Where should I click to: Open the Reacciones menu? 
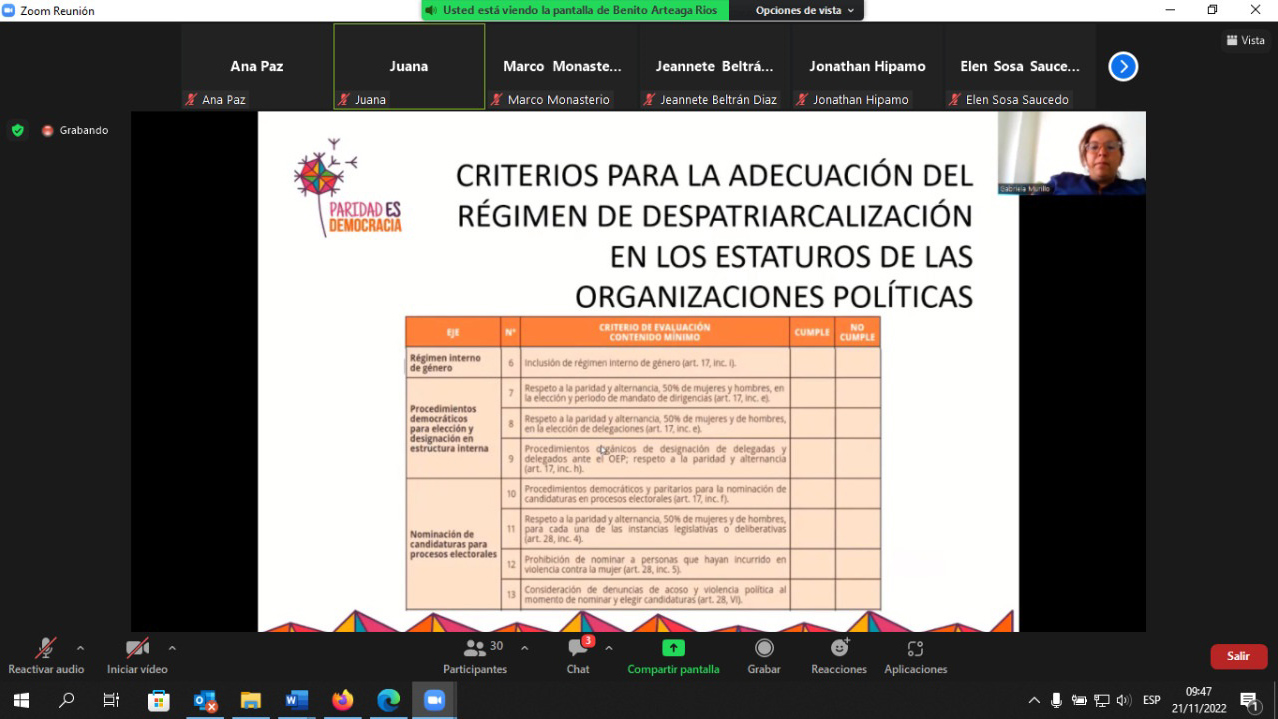[x=838, y=656]
